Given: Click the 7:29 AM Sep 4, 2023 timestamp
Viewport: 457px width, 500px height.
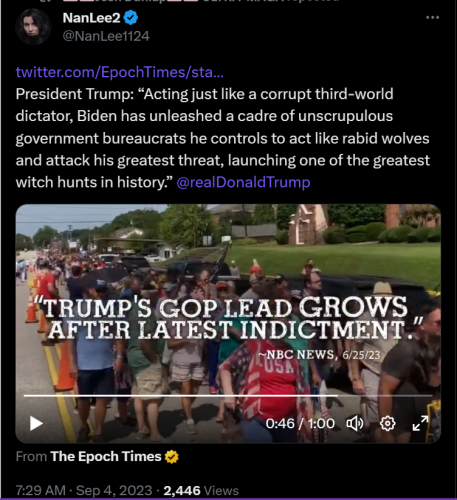Looking at the screenshot, I should (x=84, y=491).
